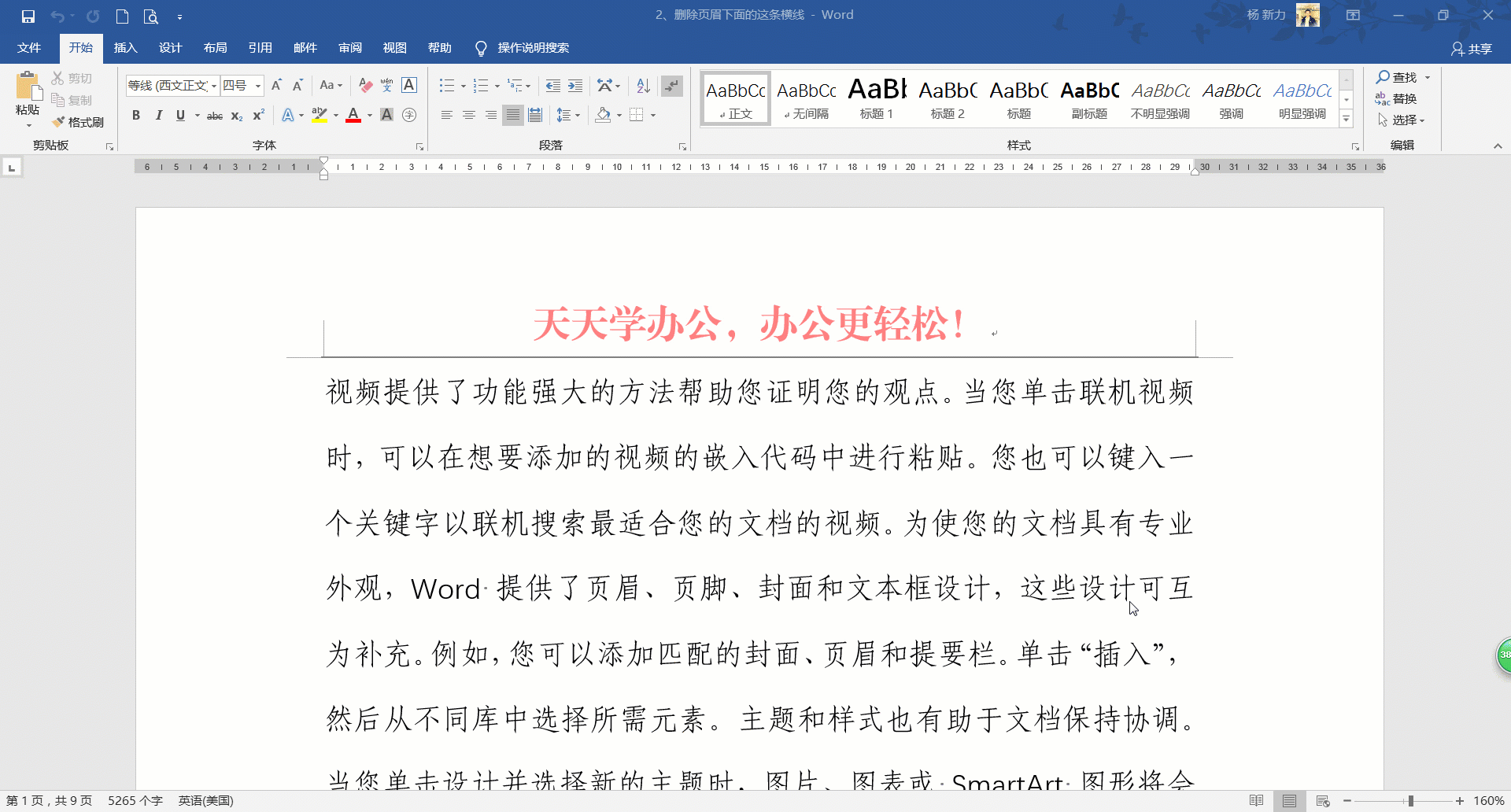
Task: Apply the 无间隔 no spacing style
Action: pyautogui.click(x=806, y=98)
